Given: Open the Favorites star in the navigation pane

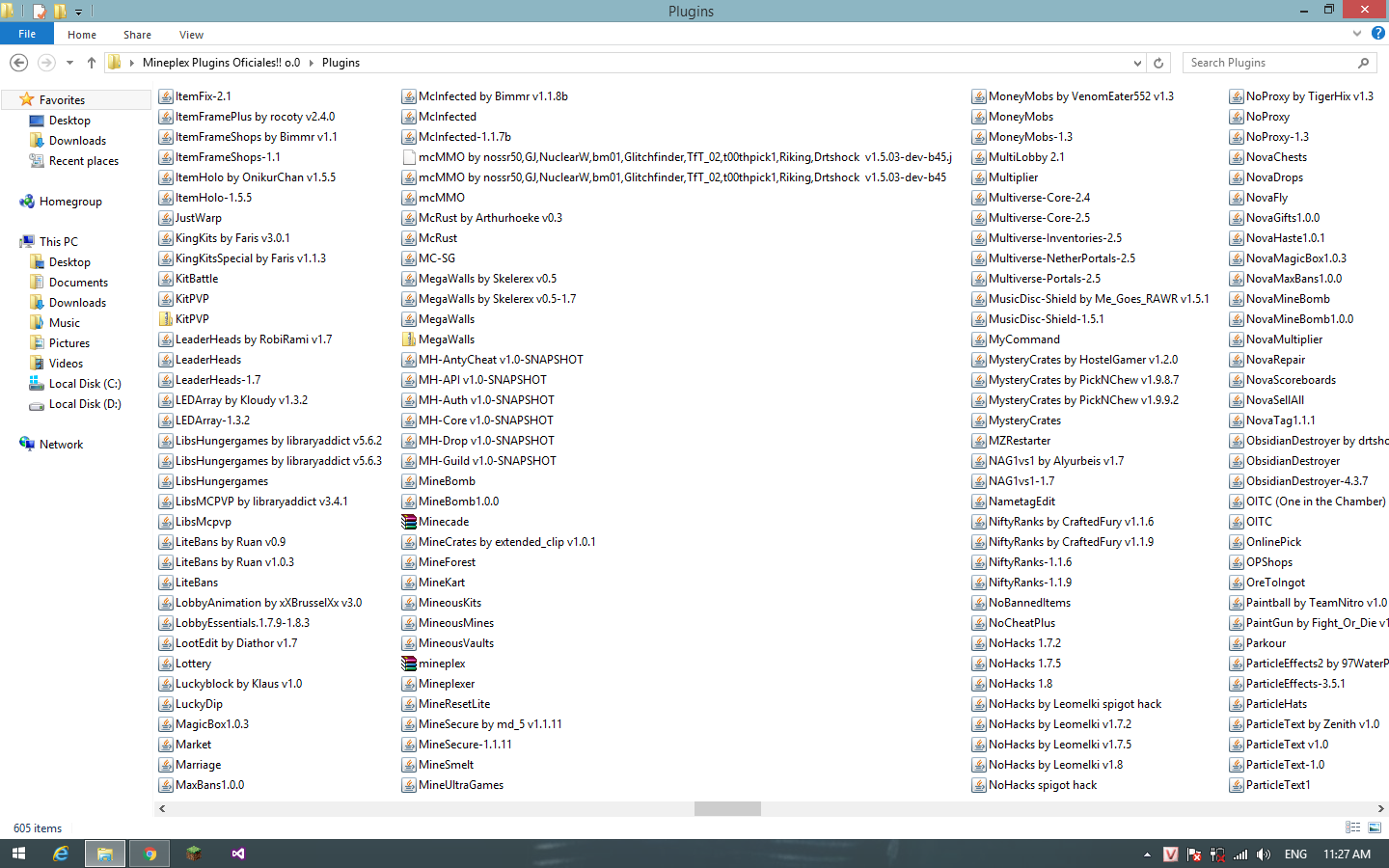Looking at the screenshot, I should tap(27, 100).
